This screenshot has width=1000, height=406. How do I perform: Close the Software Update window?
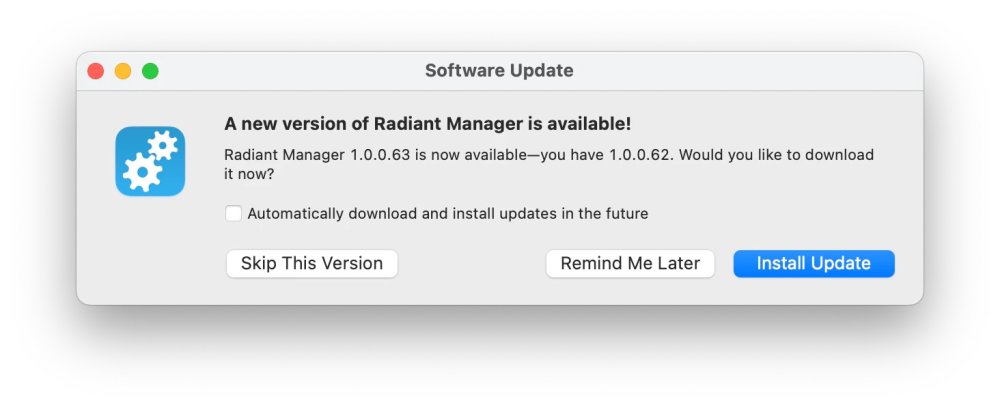pos(96,71)
